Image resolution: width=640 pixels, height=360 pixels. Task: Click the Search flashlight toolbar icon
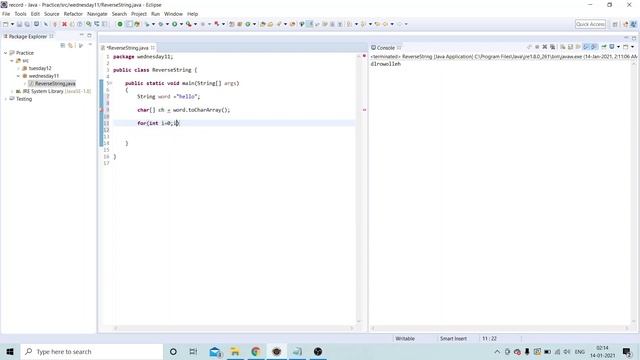pyautogui.click(x=279, y=24)
